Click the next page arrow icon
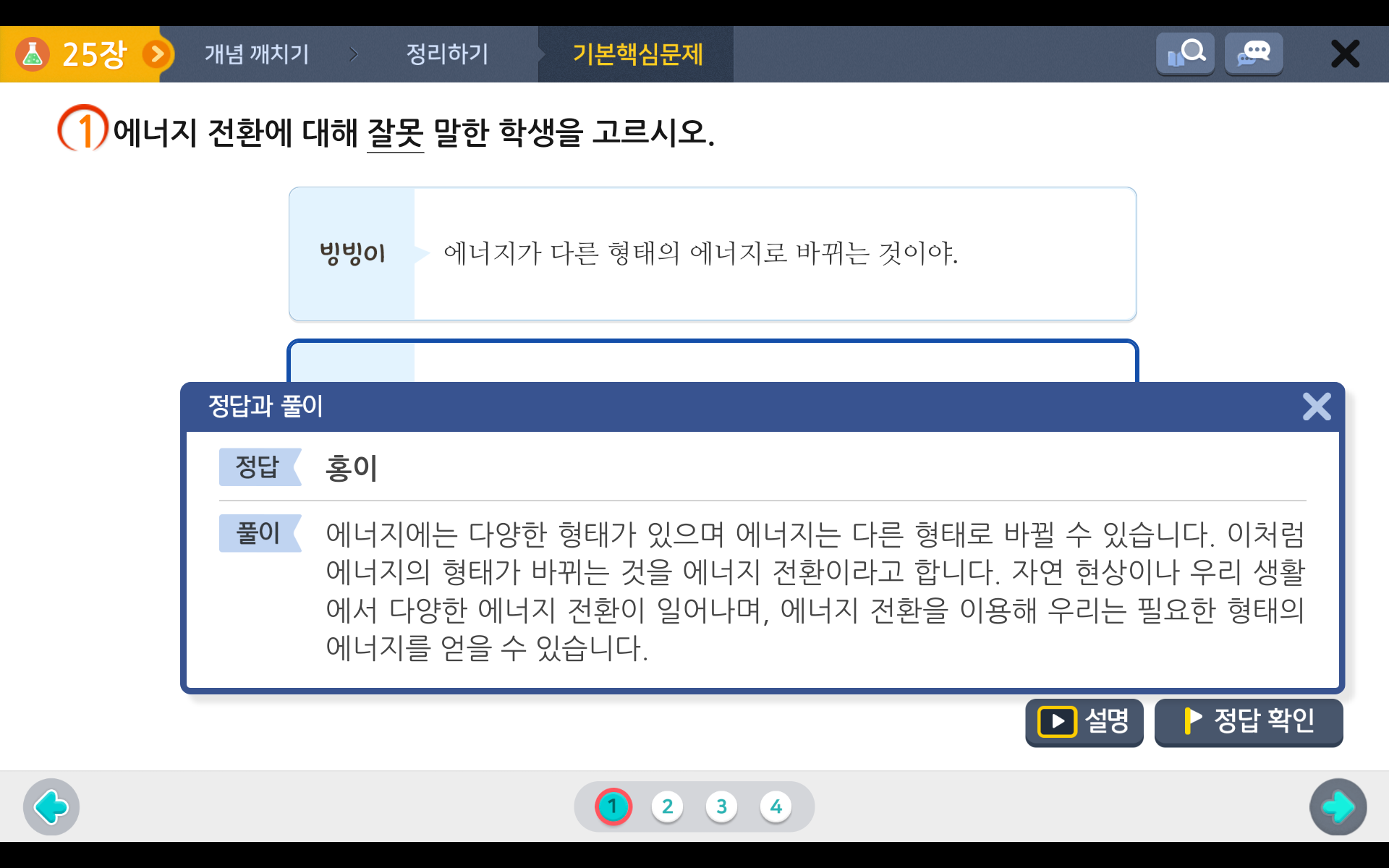 coord(1337,807)
